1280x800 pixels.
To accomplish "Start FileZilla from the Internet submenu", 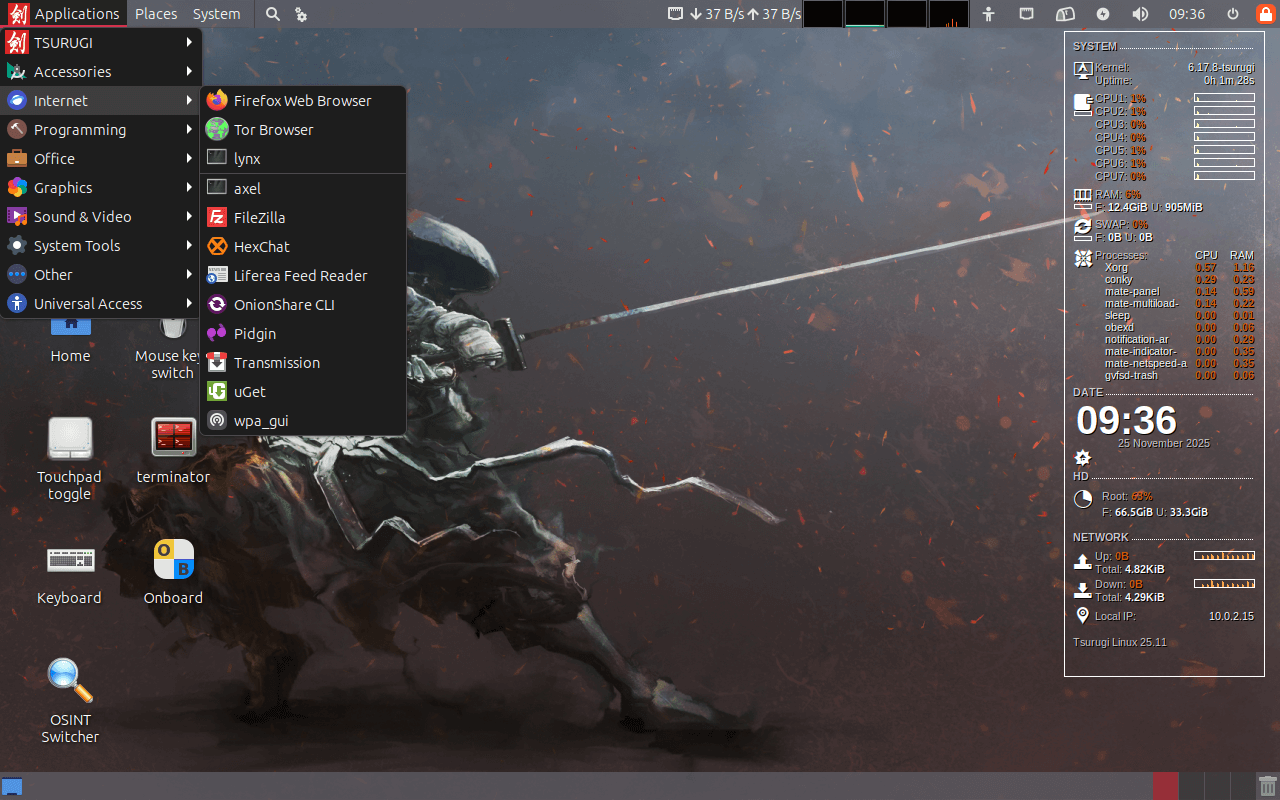I will coord(259,218).
